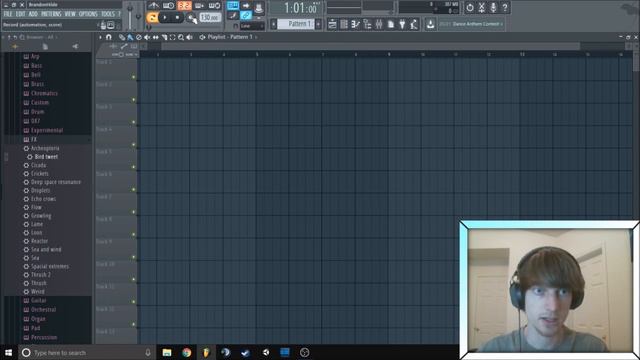Click the plus button right of Pattern 1

(318, 24)
